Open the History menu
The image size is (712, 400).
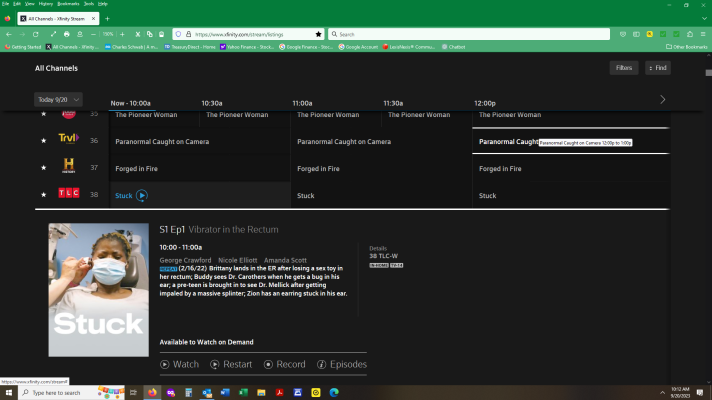[x=45, y=4]
